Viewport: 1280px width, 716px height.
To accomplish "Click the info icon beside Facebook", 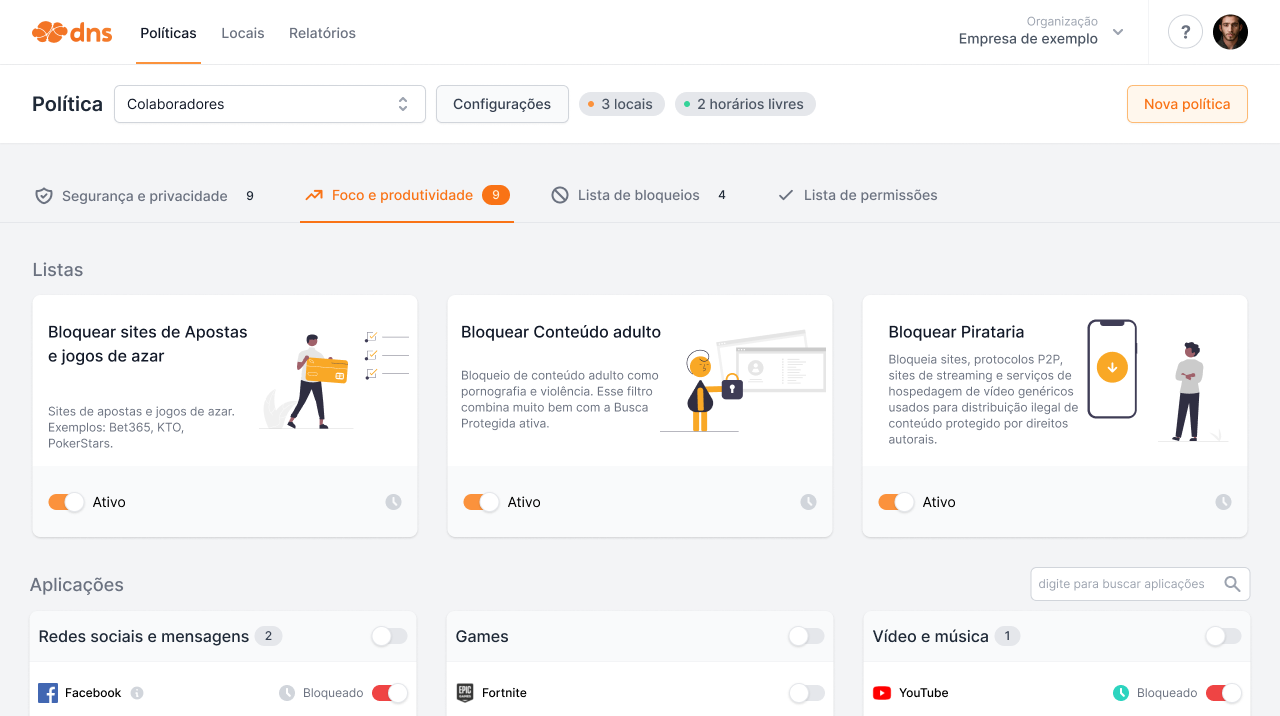I will click(x=137, y=693).
